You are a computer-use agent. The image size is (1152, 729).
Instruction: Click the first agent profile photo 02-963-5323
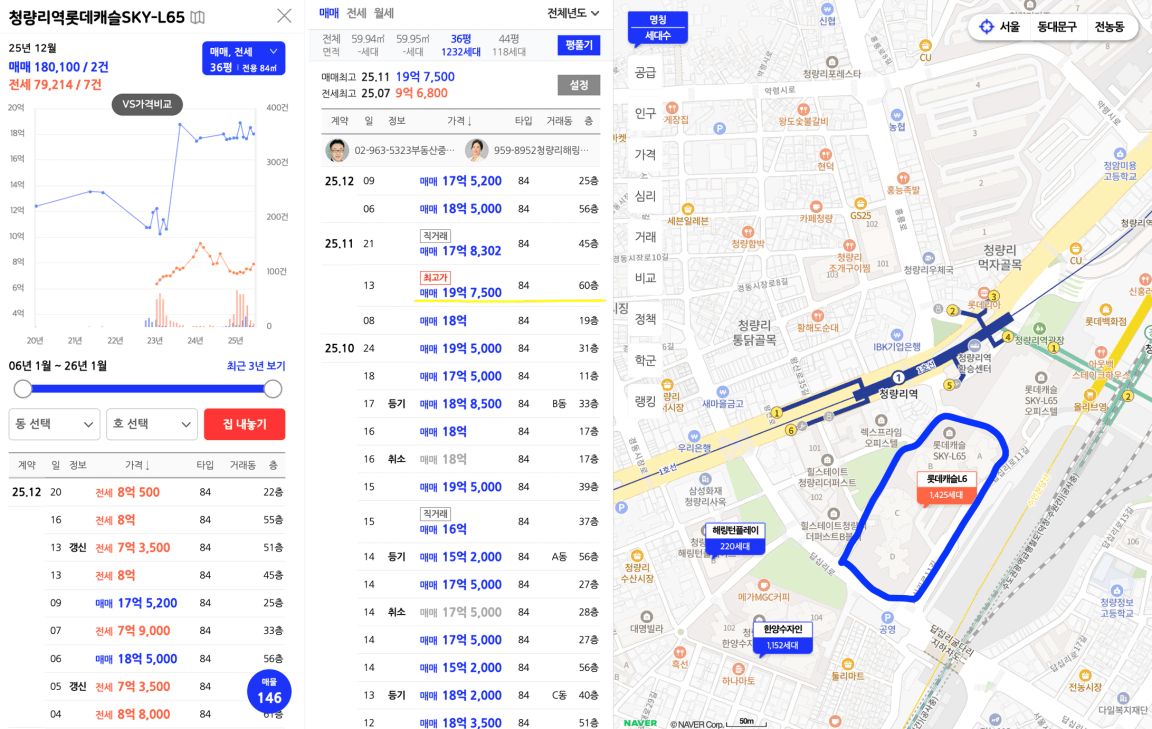pos(337,150)
